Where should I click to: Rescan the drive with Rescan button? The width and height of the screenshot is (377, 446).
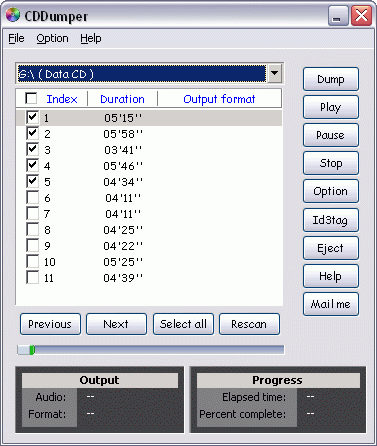(249, 324)
